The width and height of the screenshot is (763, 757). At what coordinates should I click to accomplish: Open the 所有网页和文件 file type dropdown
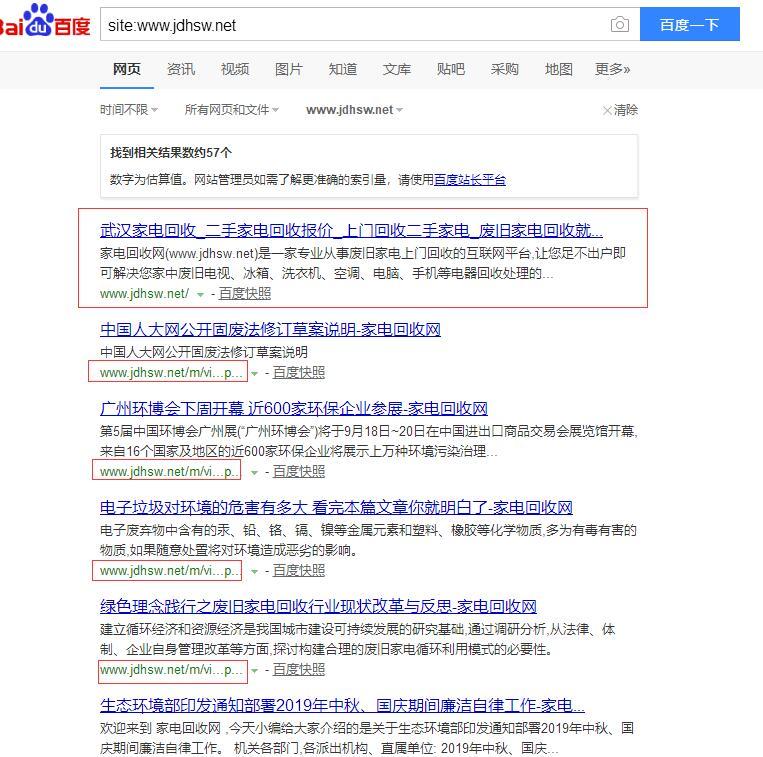[x=232, y=110]
